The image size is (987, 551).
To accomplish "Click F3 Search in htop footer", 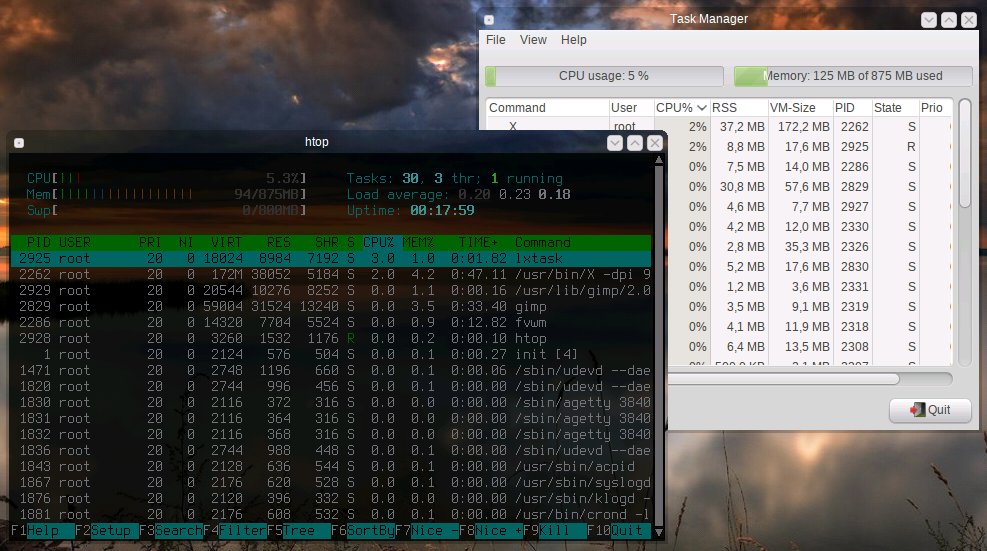I will 171,531.
